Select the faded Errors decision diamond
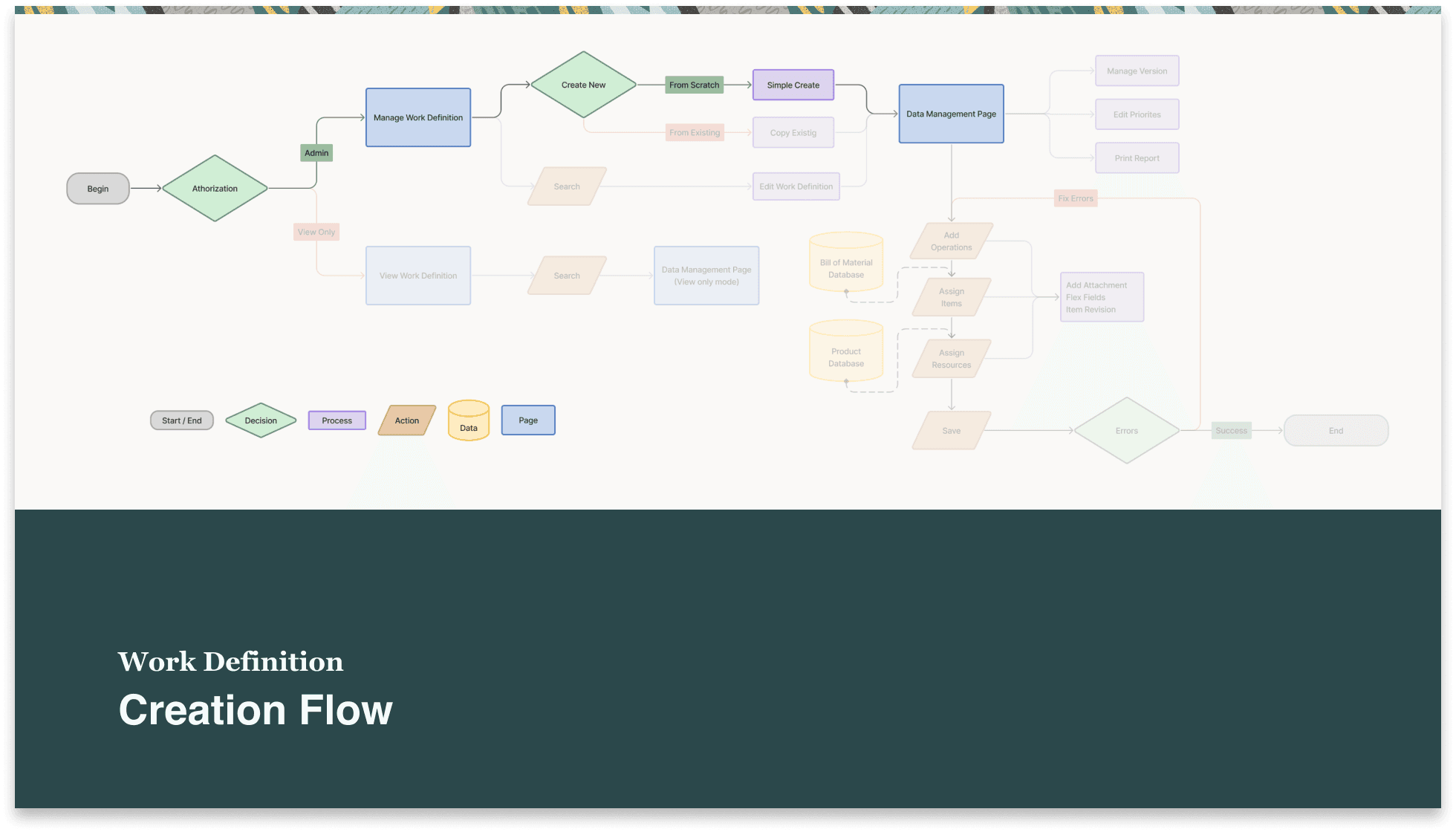The width and height of the screenshot is (1456, 832). [x=1126, y=431]
